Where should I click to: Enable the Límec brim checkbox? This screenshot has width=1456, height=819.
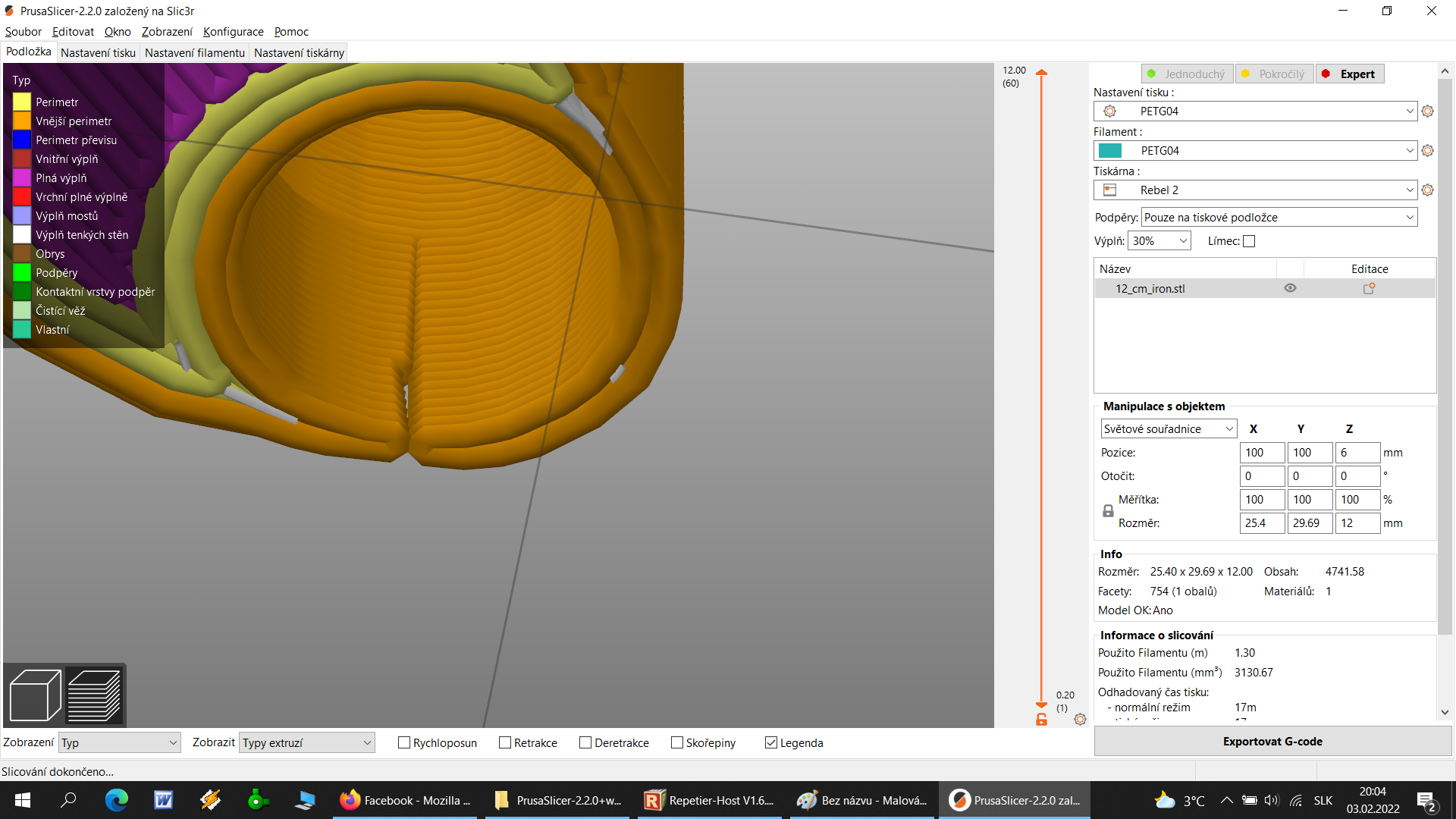click(1249, 241)
